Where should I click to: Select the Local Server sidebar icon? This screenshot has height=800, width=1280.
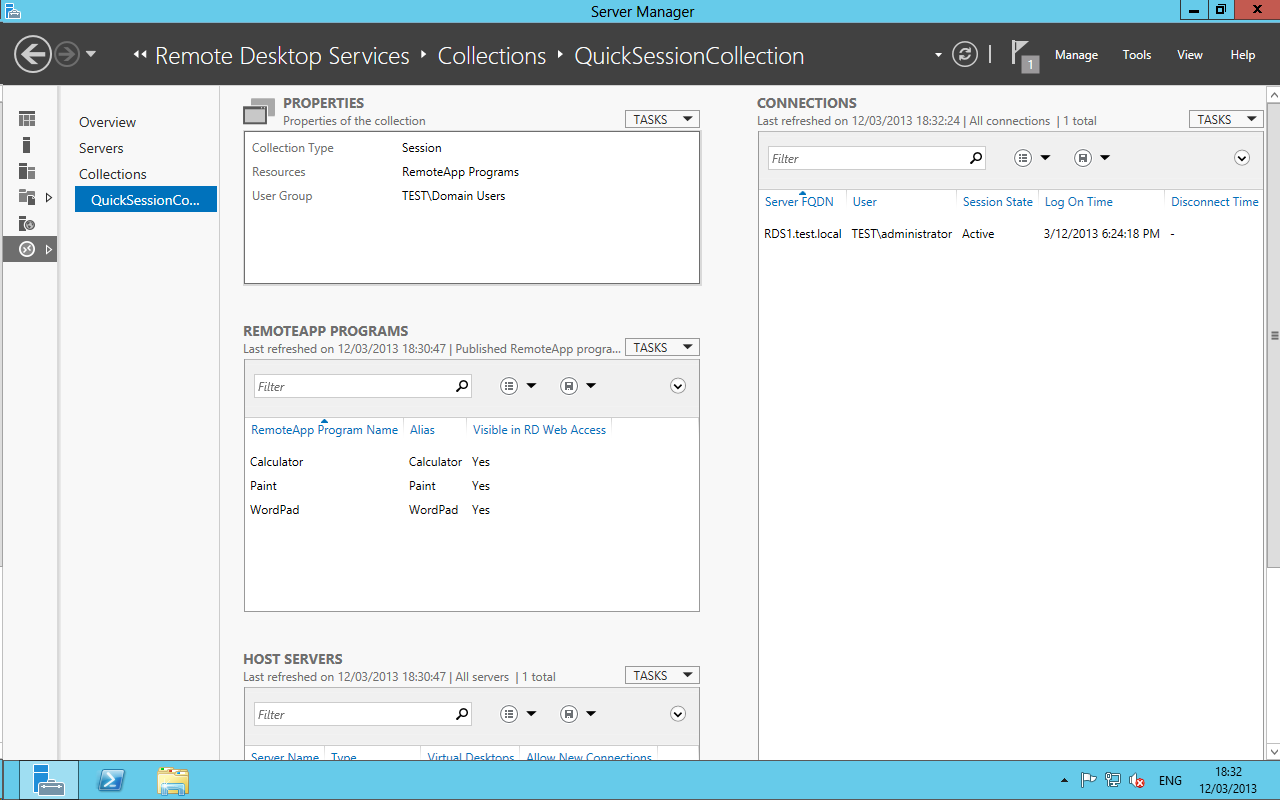[x=27, y=145]
